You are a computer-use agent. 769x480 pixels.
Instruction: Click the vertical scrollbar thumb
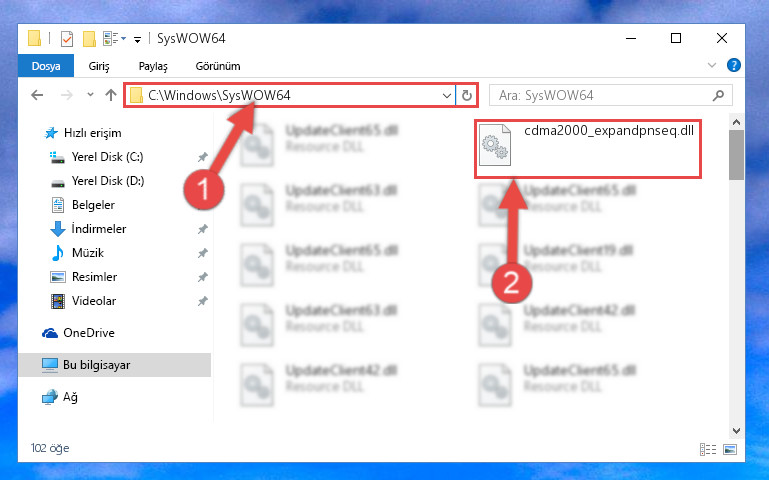pyautogui.click(x=736, y=155)
